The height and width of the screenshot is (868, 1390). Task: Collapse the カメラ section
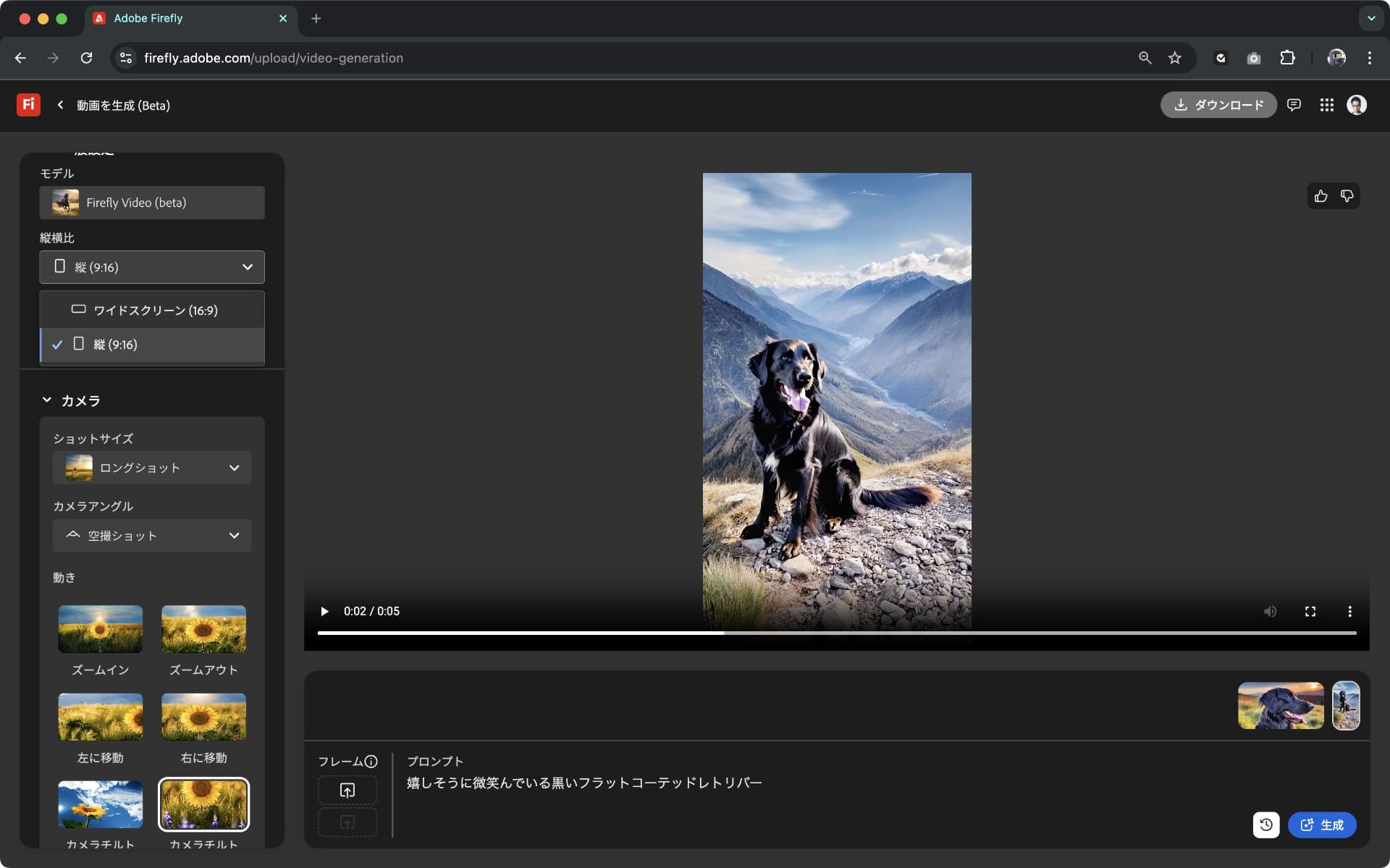tap(46, 400)
